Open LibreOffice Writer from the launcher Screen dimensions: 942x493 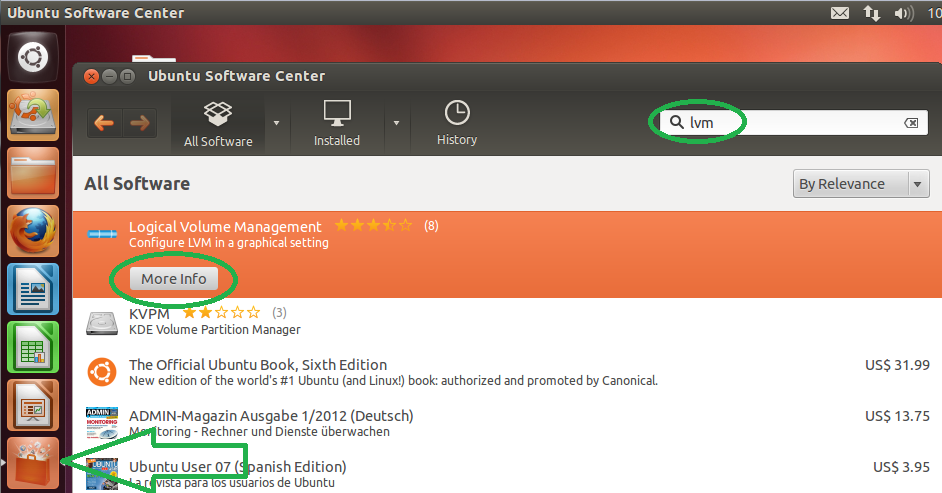point(33,289)
